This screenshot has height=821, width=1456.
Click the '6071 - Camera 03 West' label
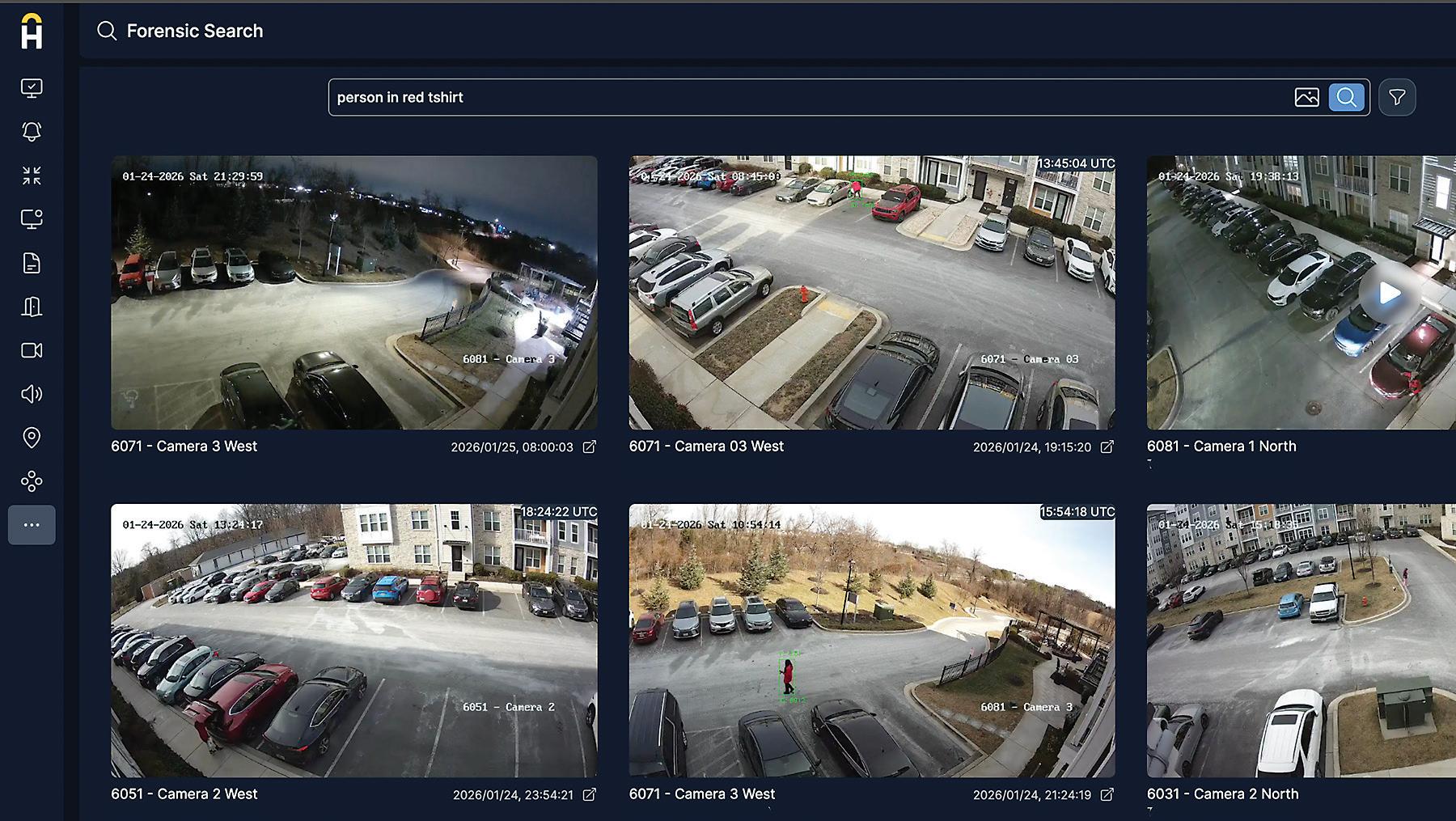(706, 446)
